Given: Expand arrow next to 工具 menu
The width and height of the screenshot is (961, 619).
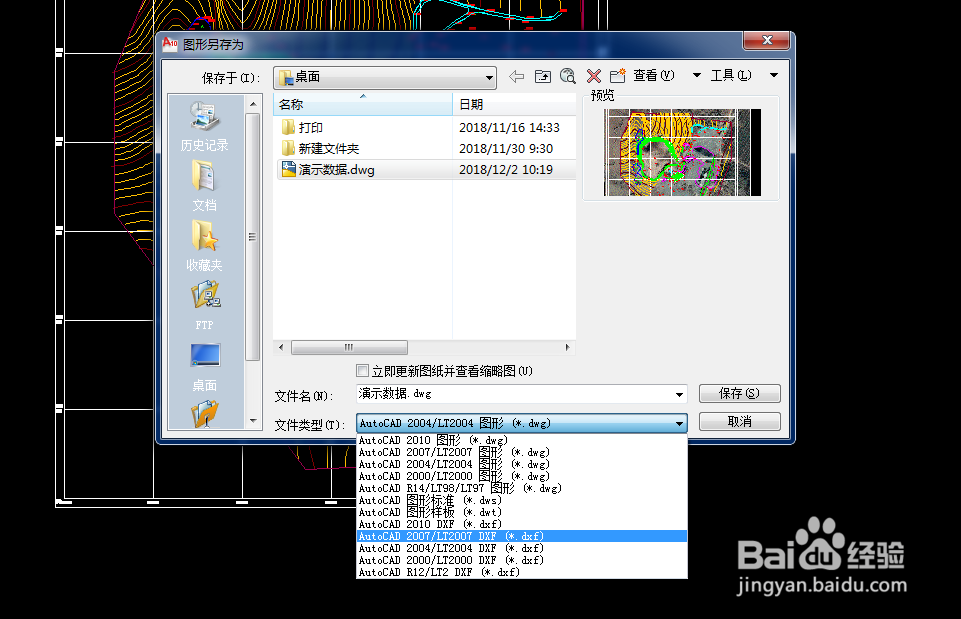Looking at the screenshot, I should (x=773, y=75).
